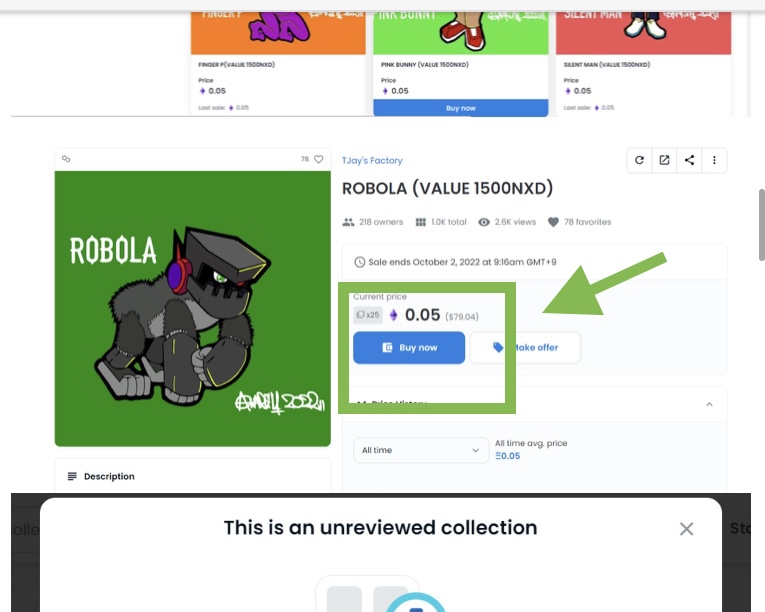Viewport: 765px width, 612px height.
Task: Click the 78 favorites heart icon
Action: tap(553, 222)
